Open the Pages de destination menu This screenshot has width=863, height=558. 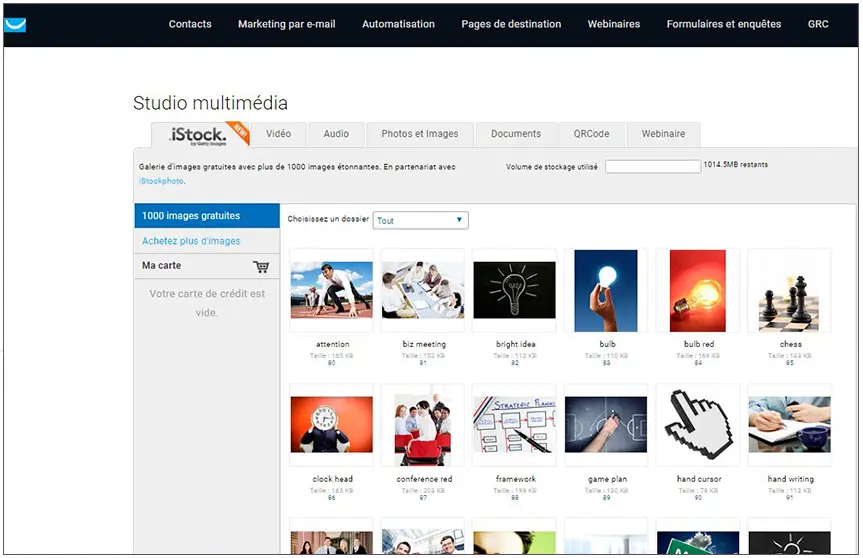(511, 24)
